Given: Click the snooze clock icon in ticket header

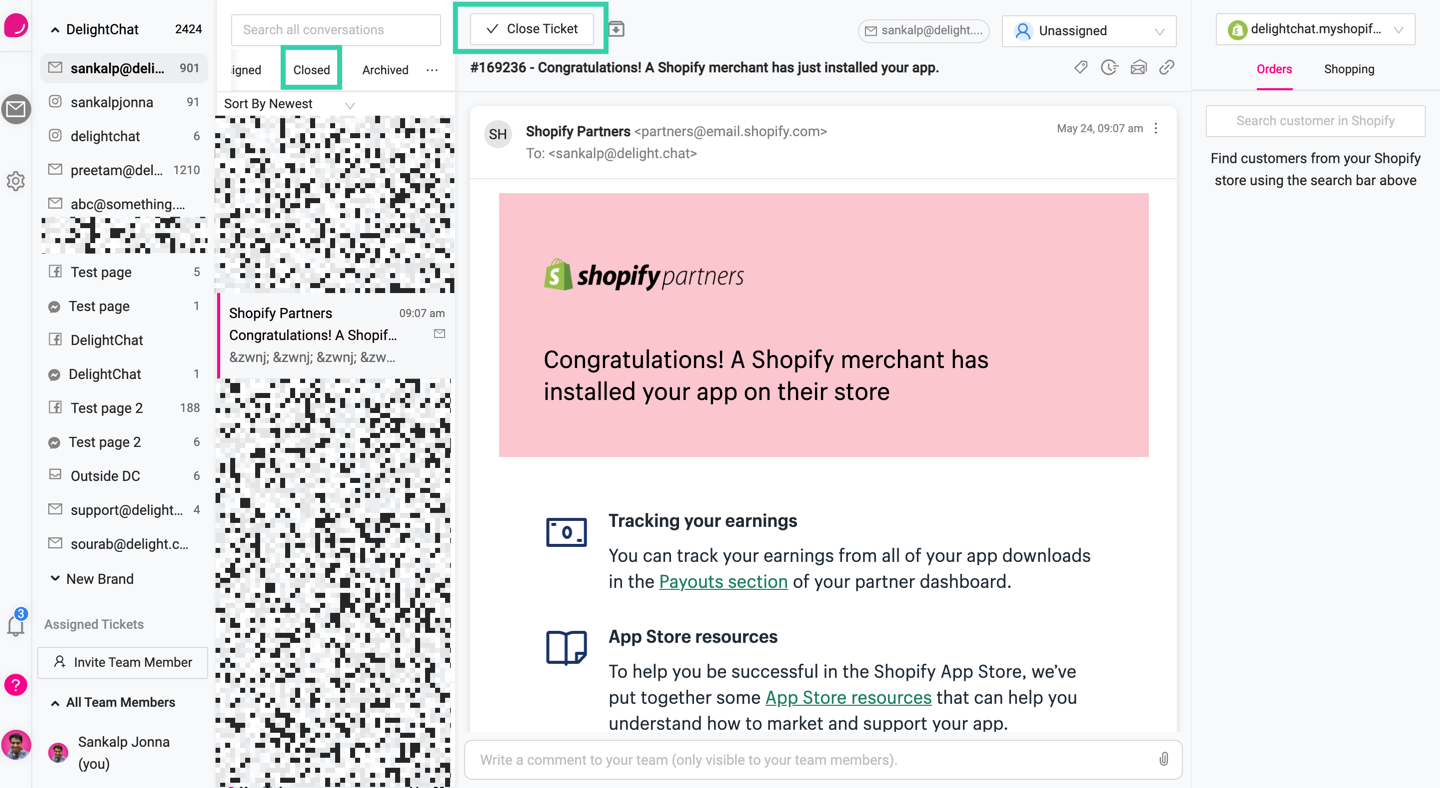Looking at the screenshot, I should (x=1109, y=68).
